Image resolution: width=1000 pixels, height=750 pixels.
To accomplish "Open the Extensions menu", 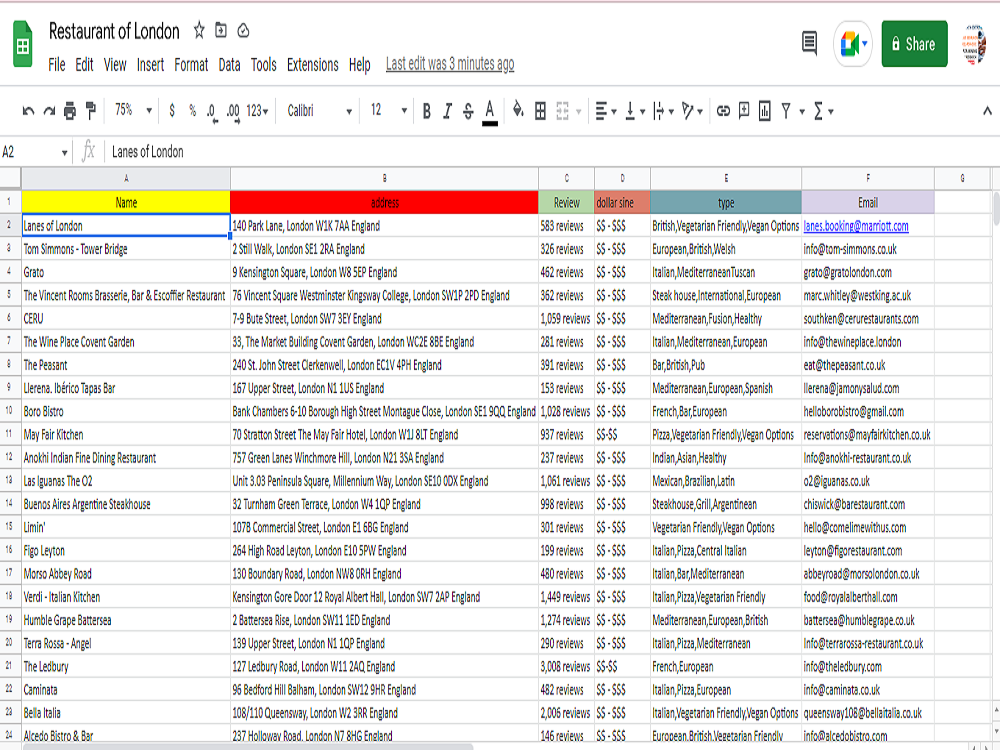I will (x=312, y=64).
